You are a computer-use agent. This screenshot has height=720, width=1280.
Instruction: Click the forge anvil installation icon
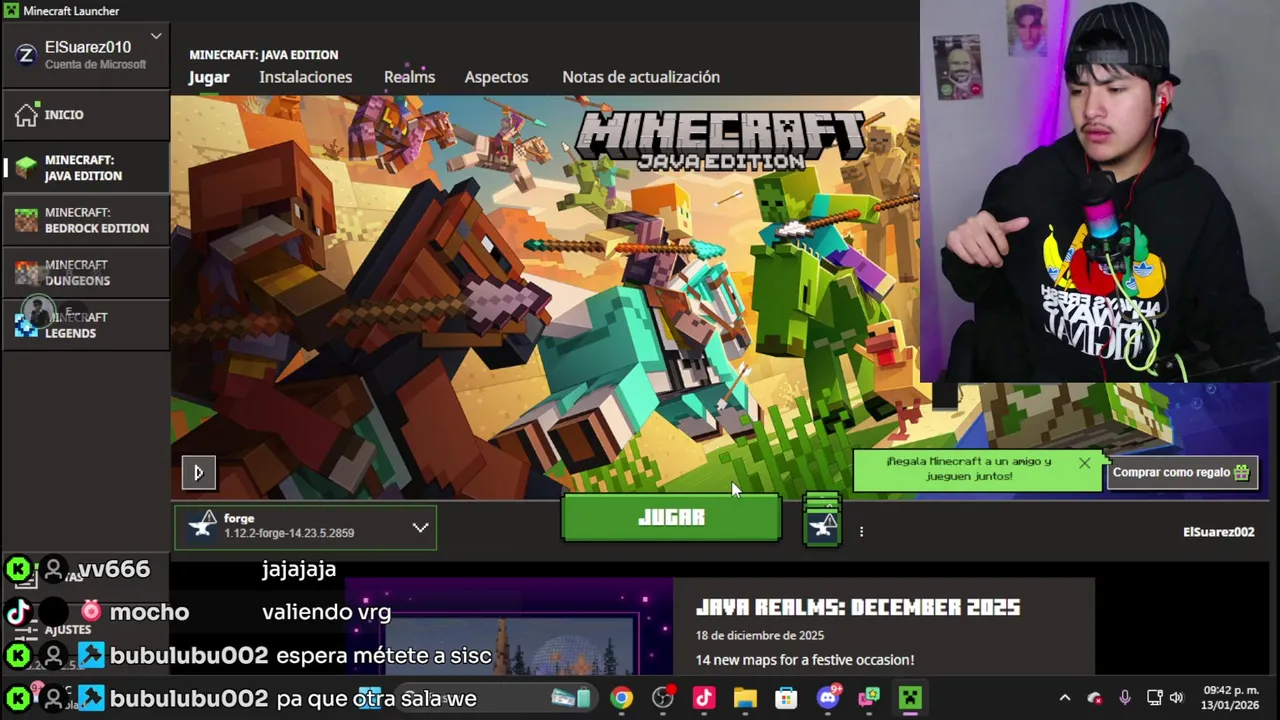[x=203, y=526]
